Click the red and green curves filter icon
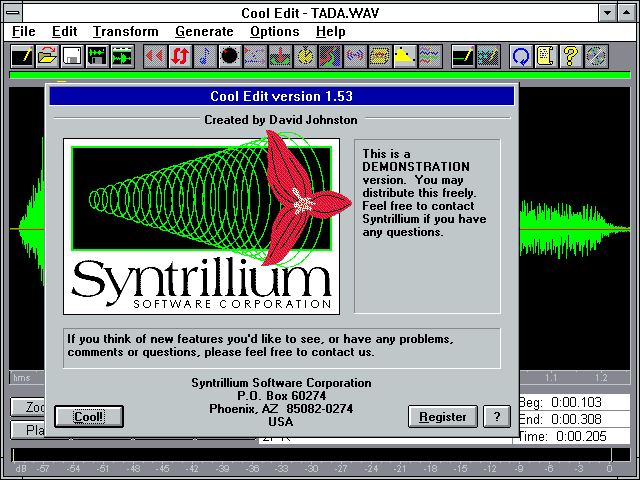Viewport: 640px width, 480px height. pyautogui.click(x=330, y=56)
